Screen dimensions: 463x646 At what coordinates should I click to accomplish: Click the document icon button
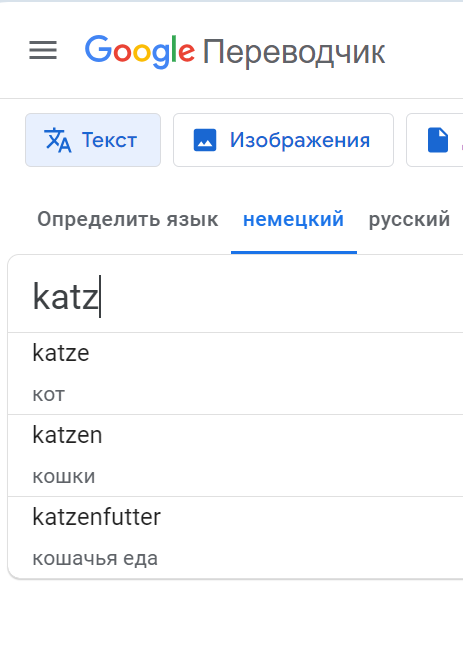(438, 140)
